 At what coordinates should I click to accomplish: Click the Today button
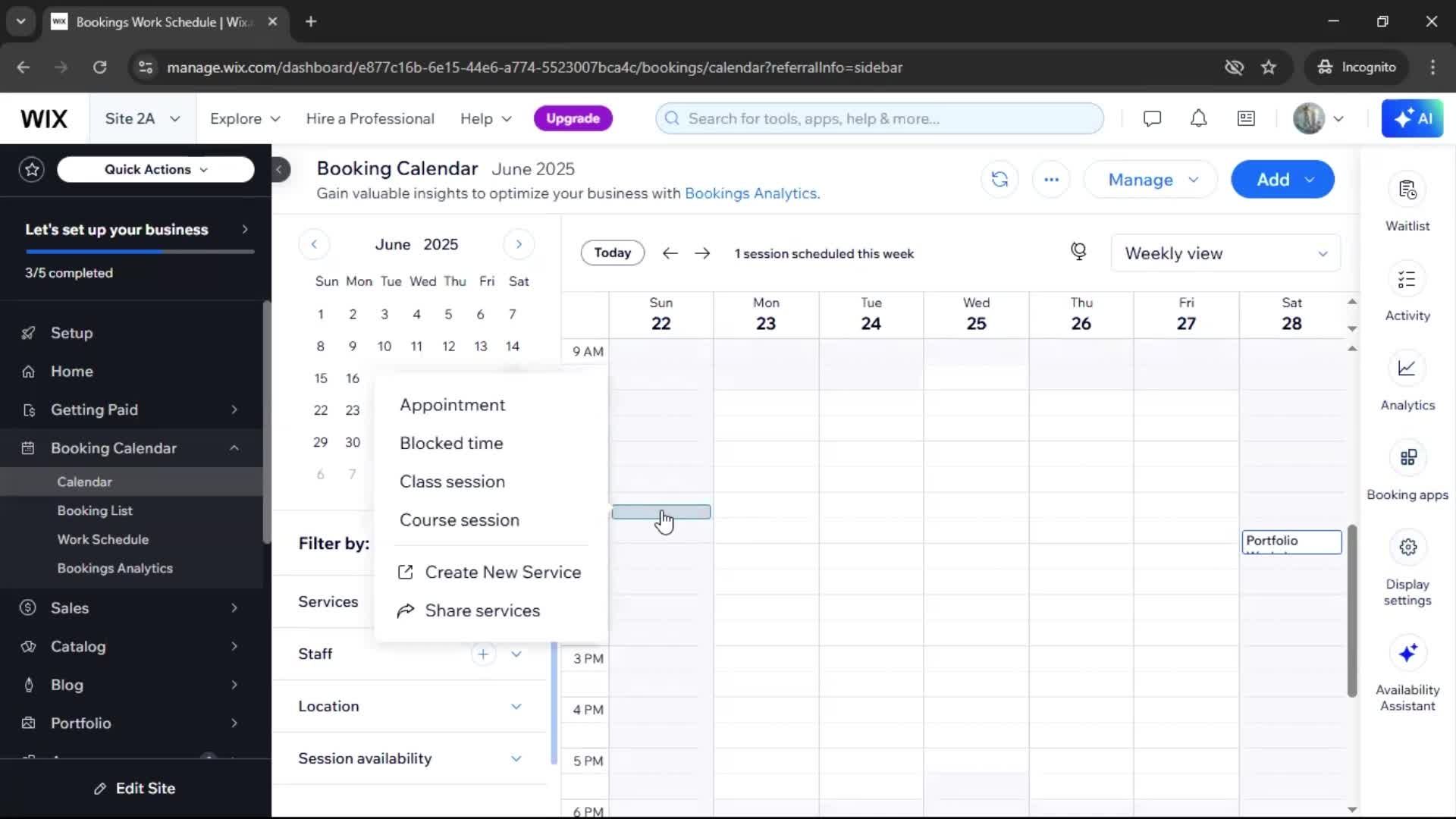coord(613,253)
